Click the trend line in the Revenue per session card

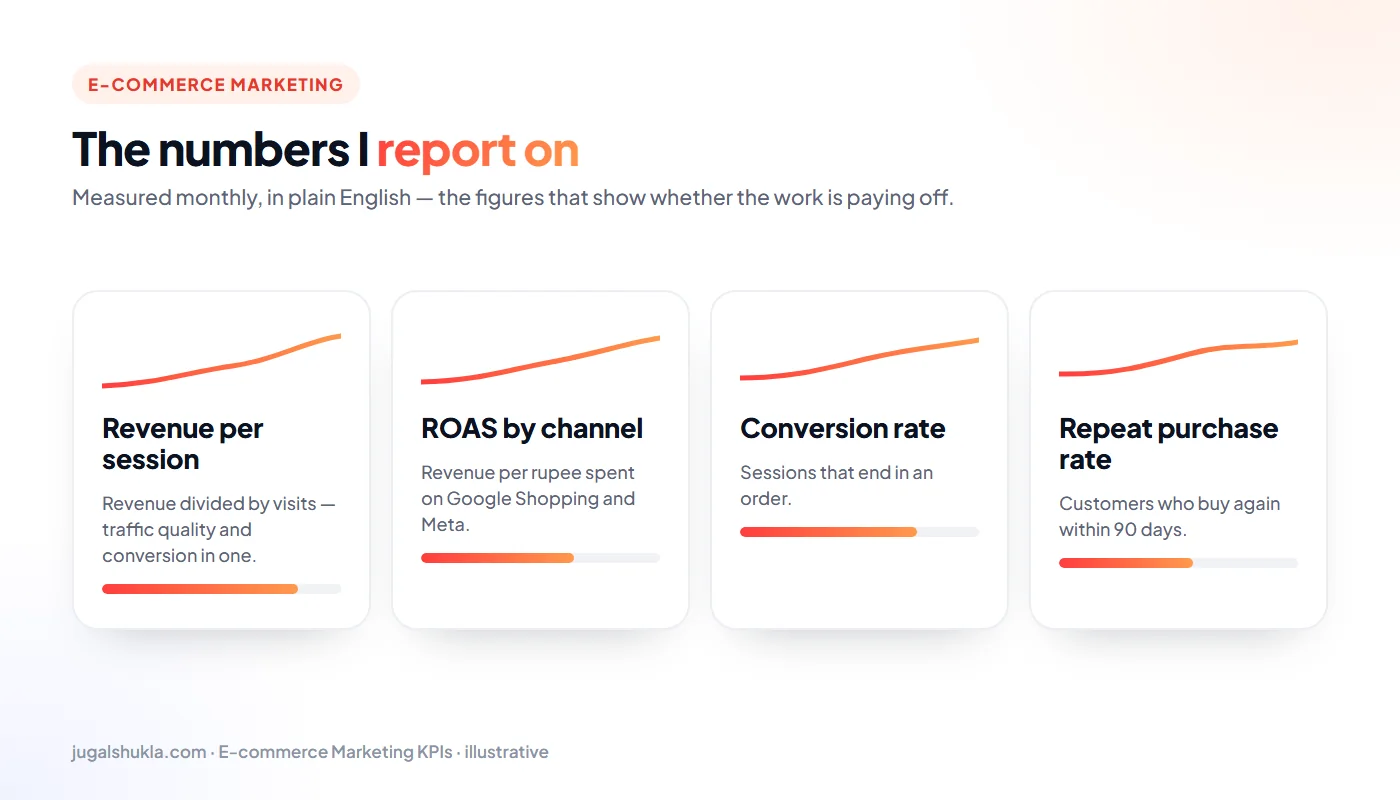point(221,361)
